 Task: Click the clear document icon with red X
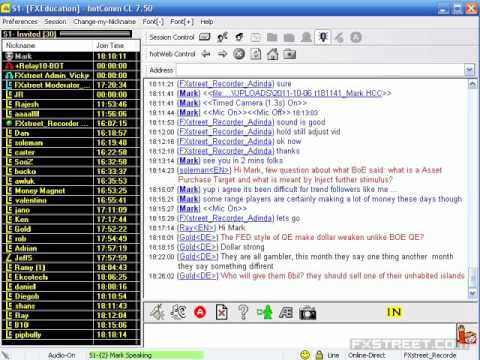point(222,312)
